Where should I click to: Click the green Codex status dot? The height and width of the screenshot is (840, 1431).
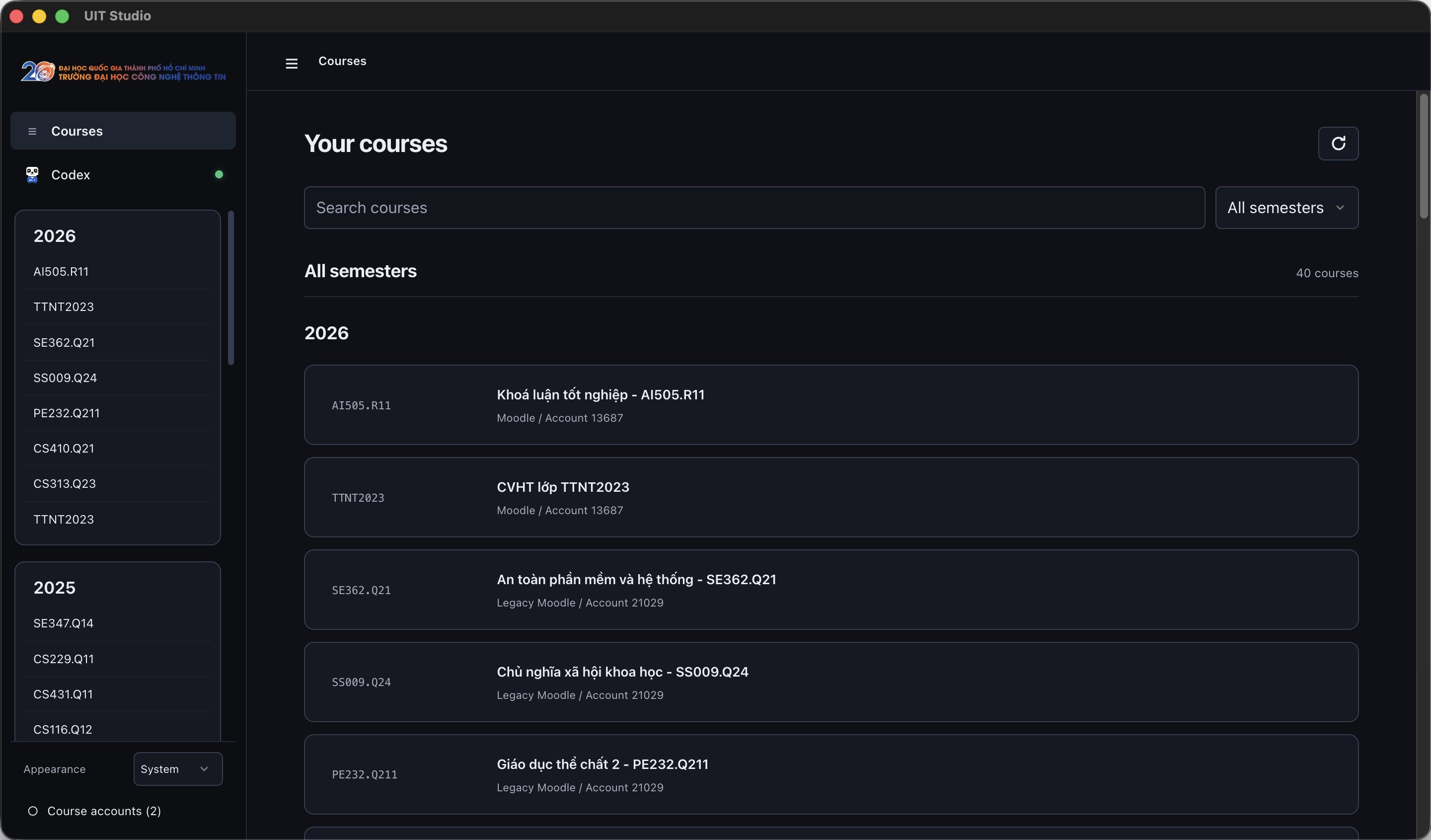(219, 174)
